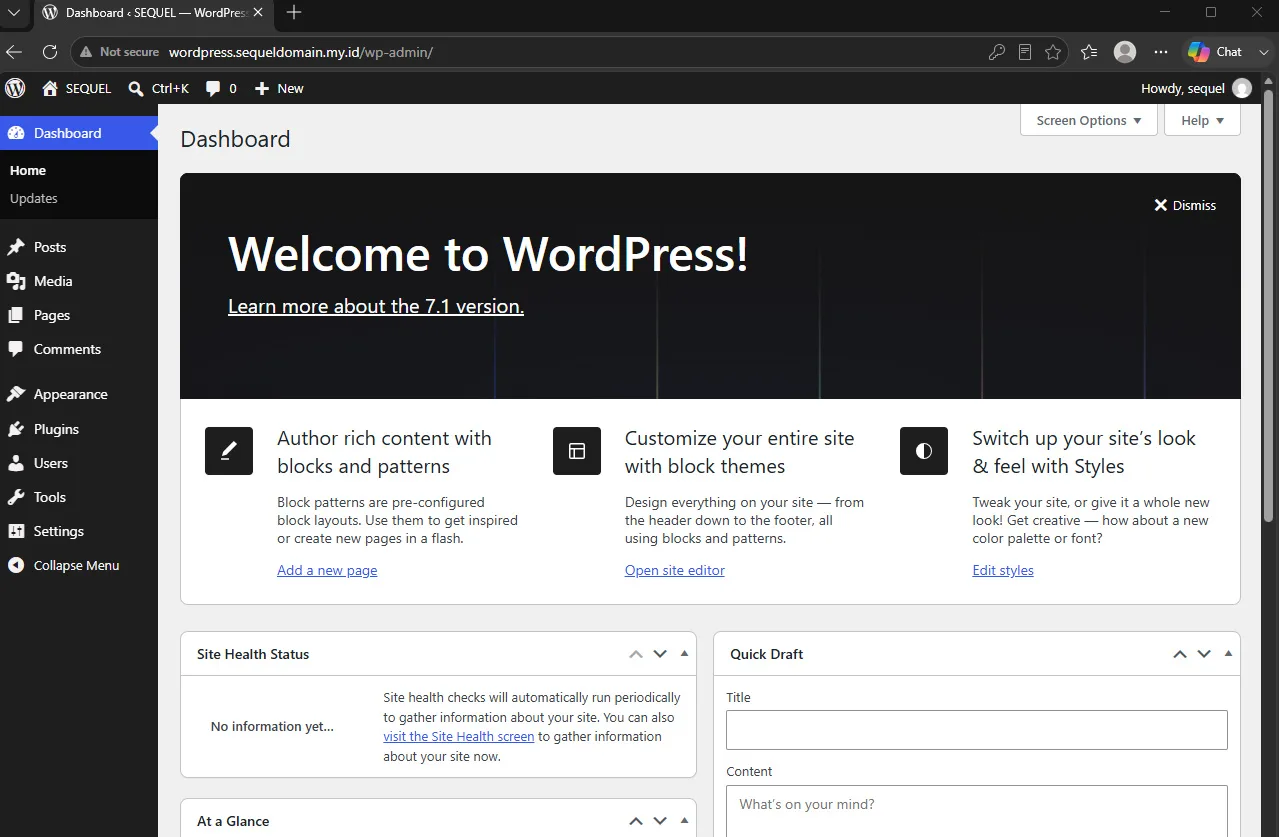Open the Appearance menu
Screen dimensions: 1279x837
click(79, 394)
